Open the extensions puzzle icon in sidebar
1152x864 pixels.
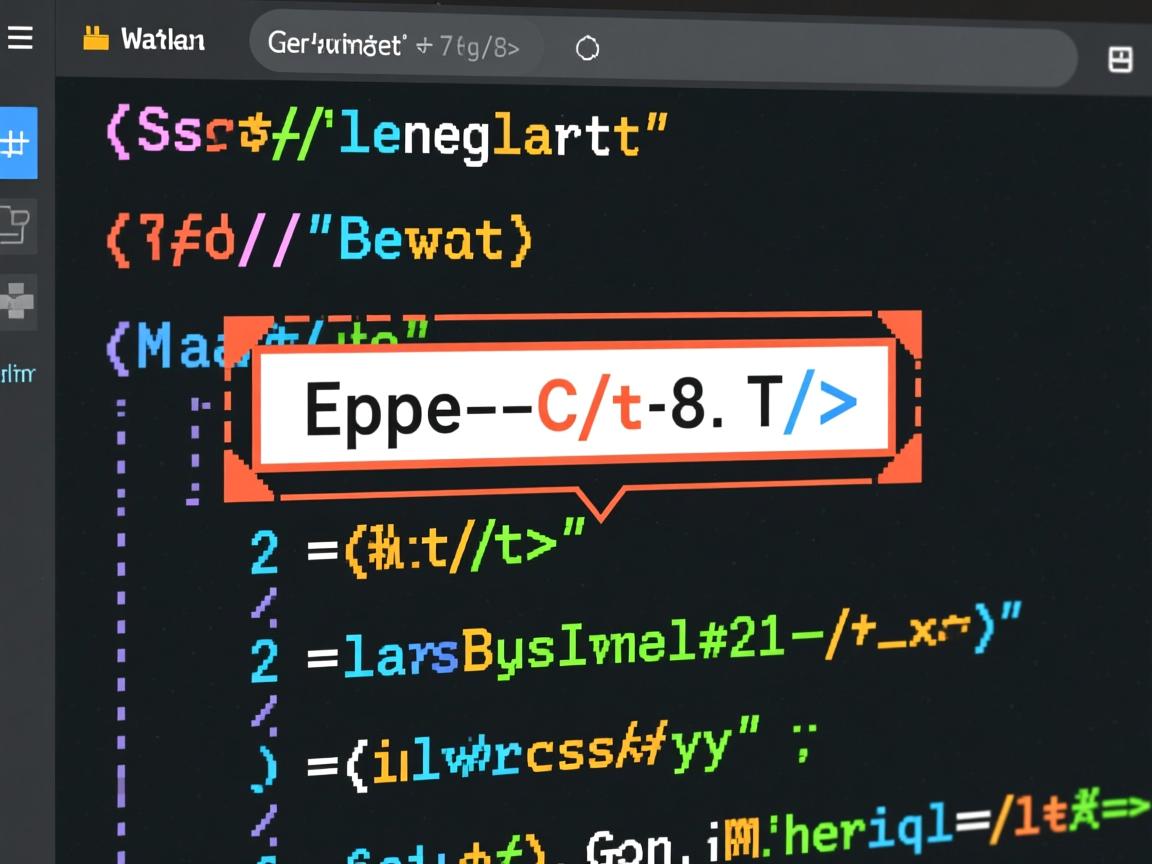pyautogui.click(x=18, y=301)
